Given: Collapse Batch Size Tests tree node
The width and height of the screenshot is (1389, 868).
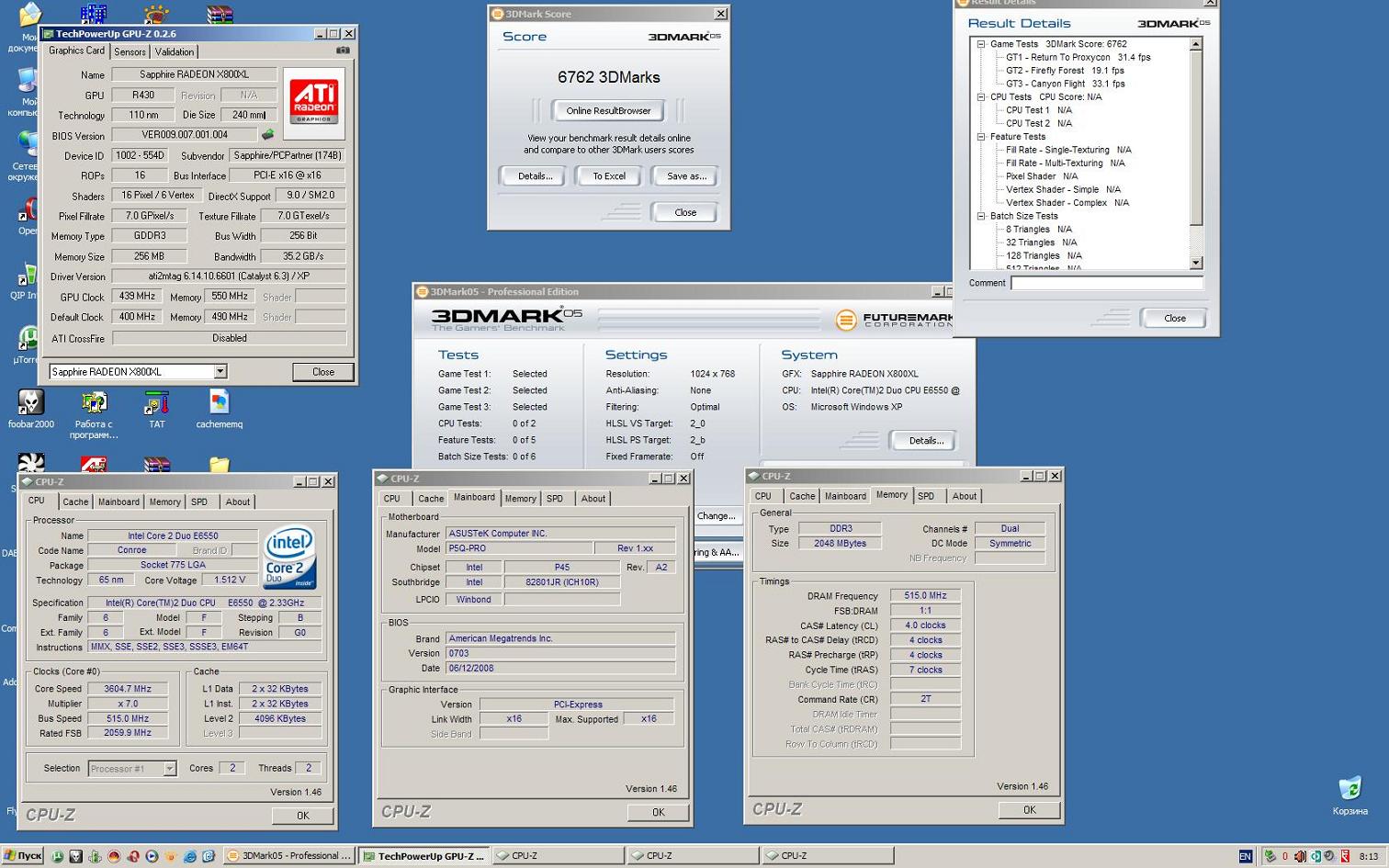Looking at the screenshot, I should pyautogui.click(x=981, y=216).
